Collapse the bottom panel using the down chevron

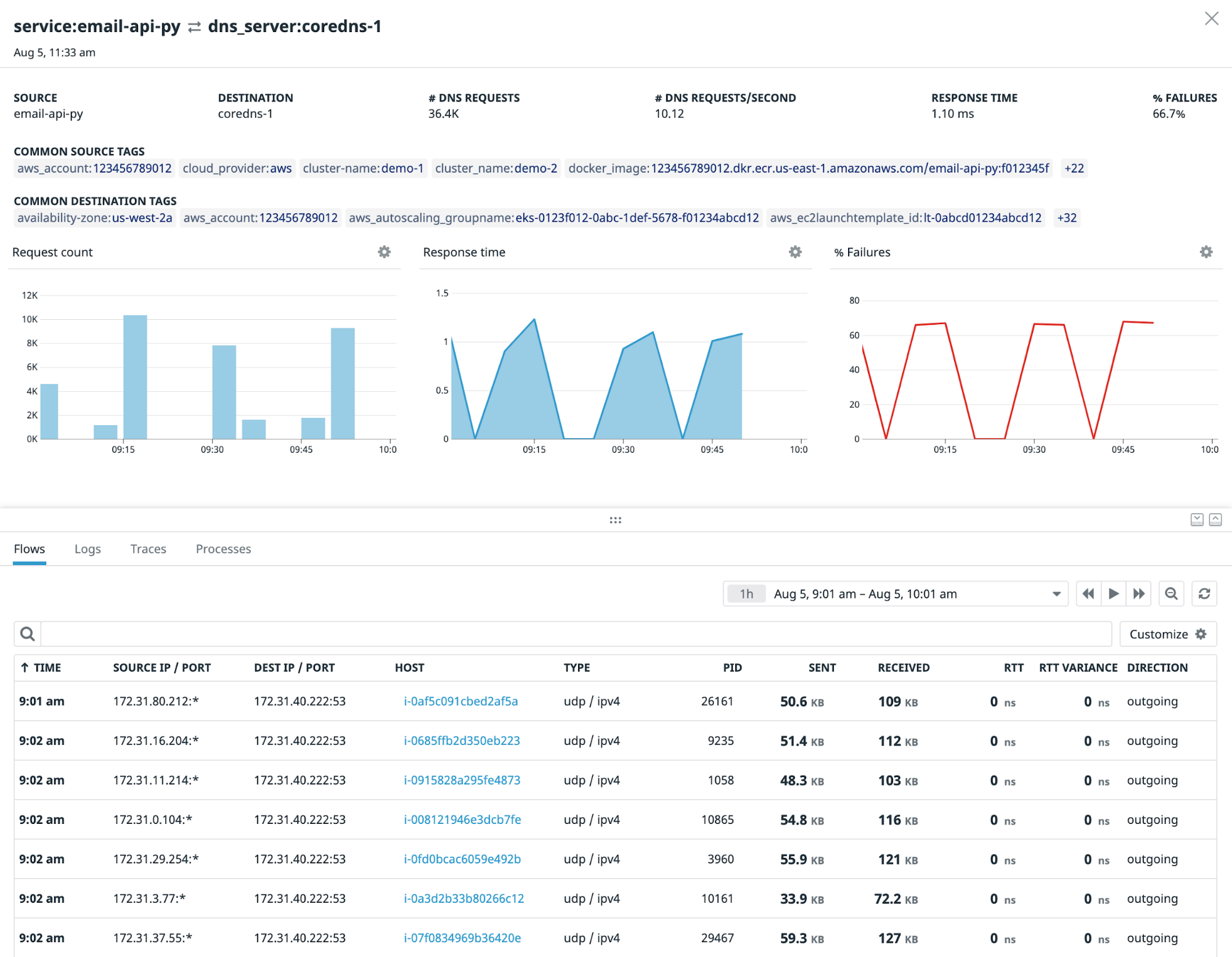(1196, 519)
